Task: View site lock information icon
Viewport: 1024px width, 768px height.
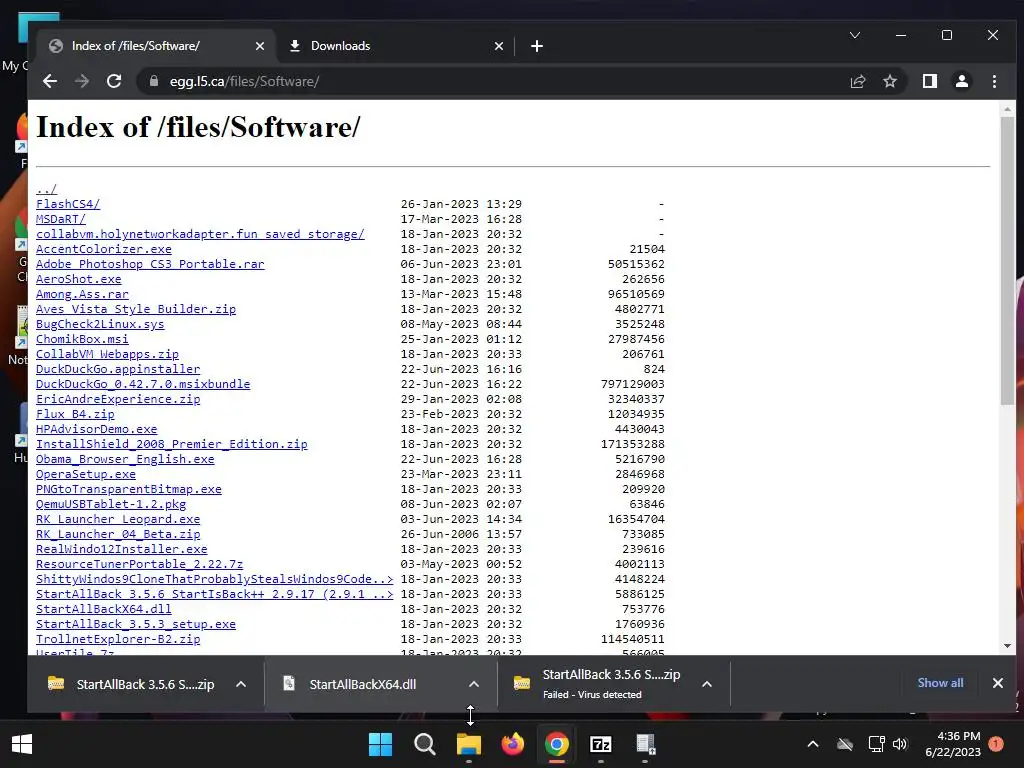Action: click(x=153, y=81)
